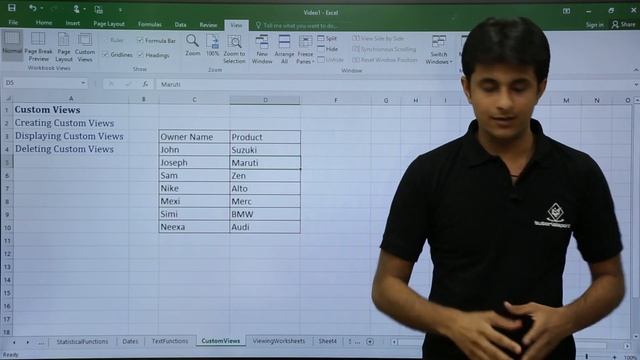The height and width of the screenshot is (360, 640).
Task: Click horizontal scrollbar left arrow
Action: click(394, 342)
